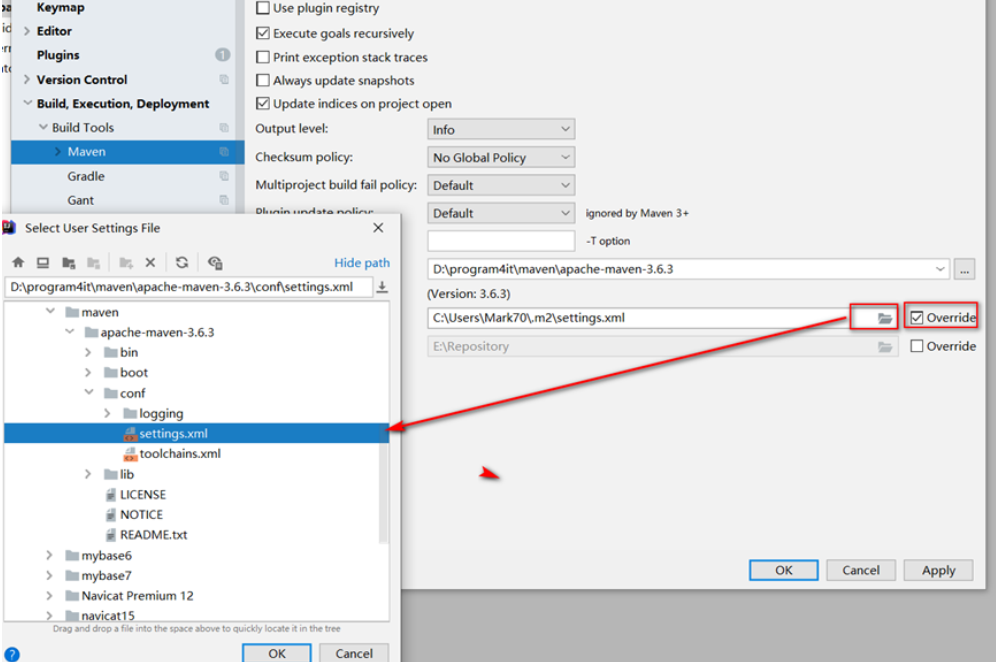The width and height of the screenshot is (996, 662).
Task: Click project-level icon beside Gradle
Action: (x=224, y=176)
